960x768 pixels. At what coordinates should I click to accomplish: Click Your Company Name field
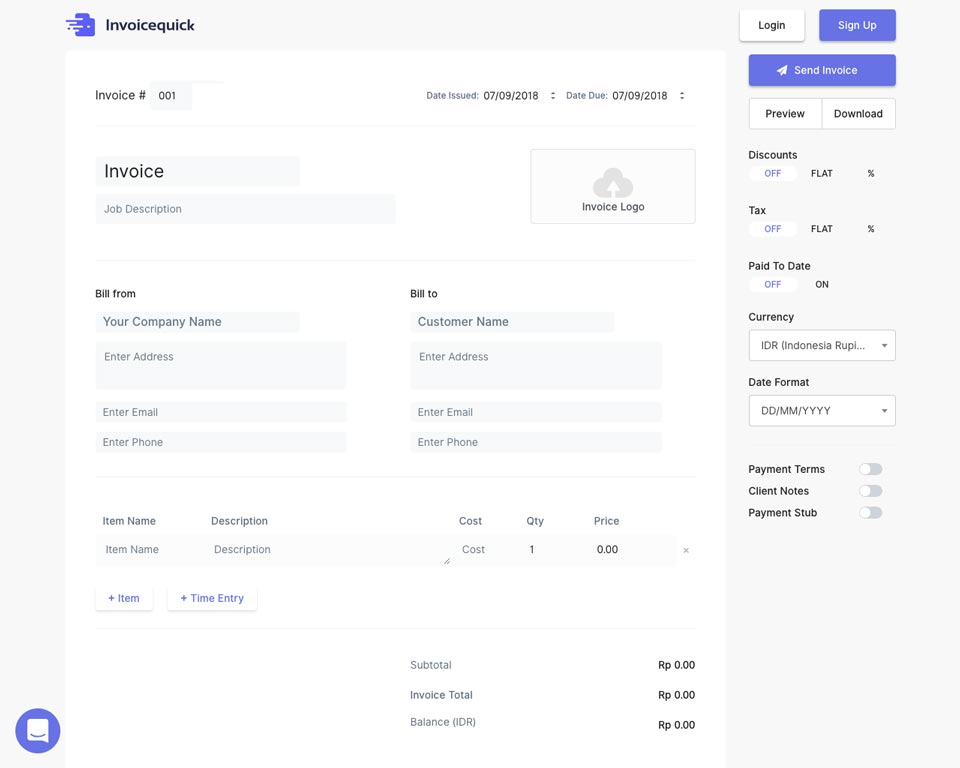tap(197, 322)
